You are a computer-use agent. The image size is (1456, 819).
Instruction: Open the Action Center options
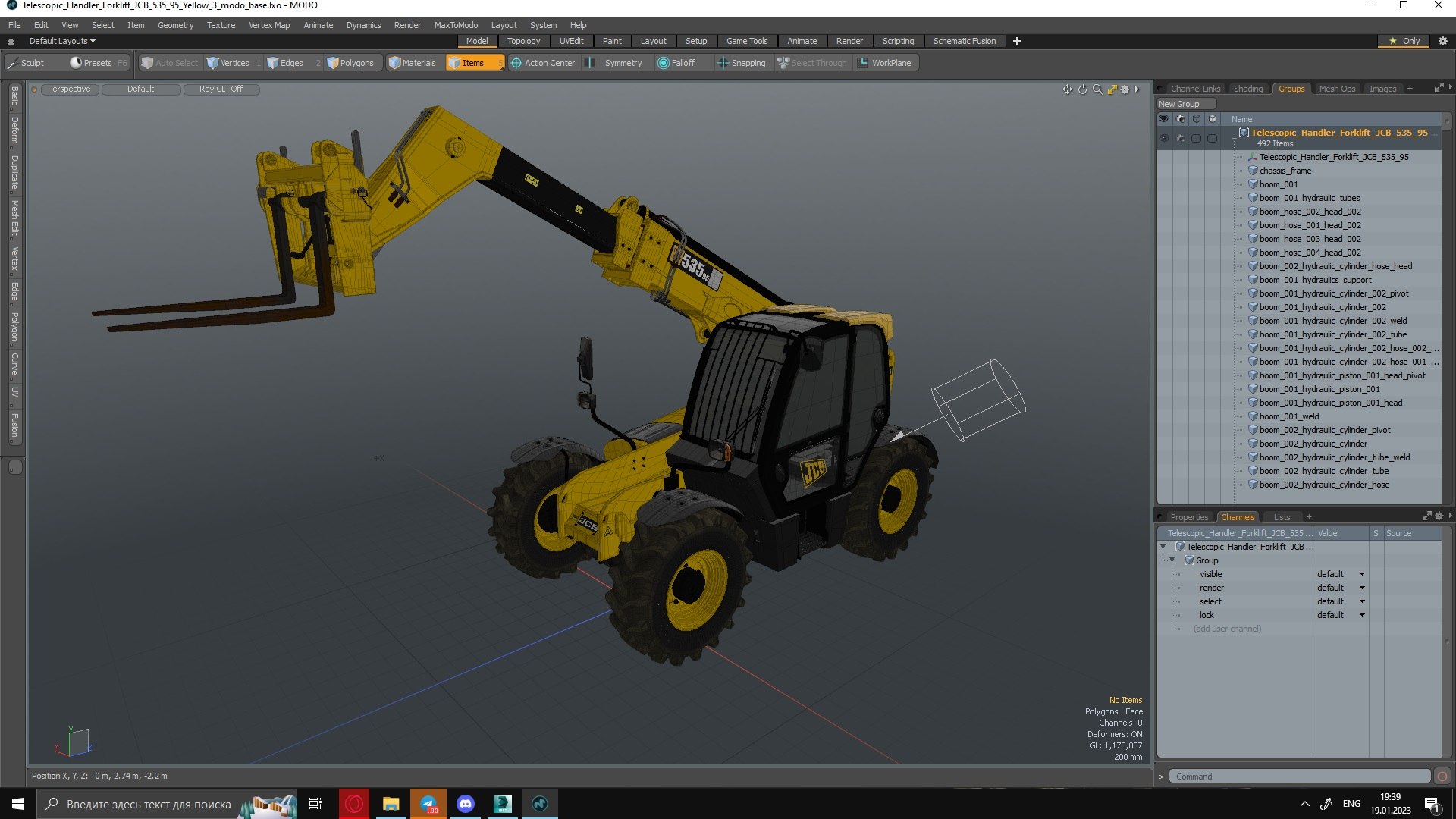(544, 63)
